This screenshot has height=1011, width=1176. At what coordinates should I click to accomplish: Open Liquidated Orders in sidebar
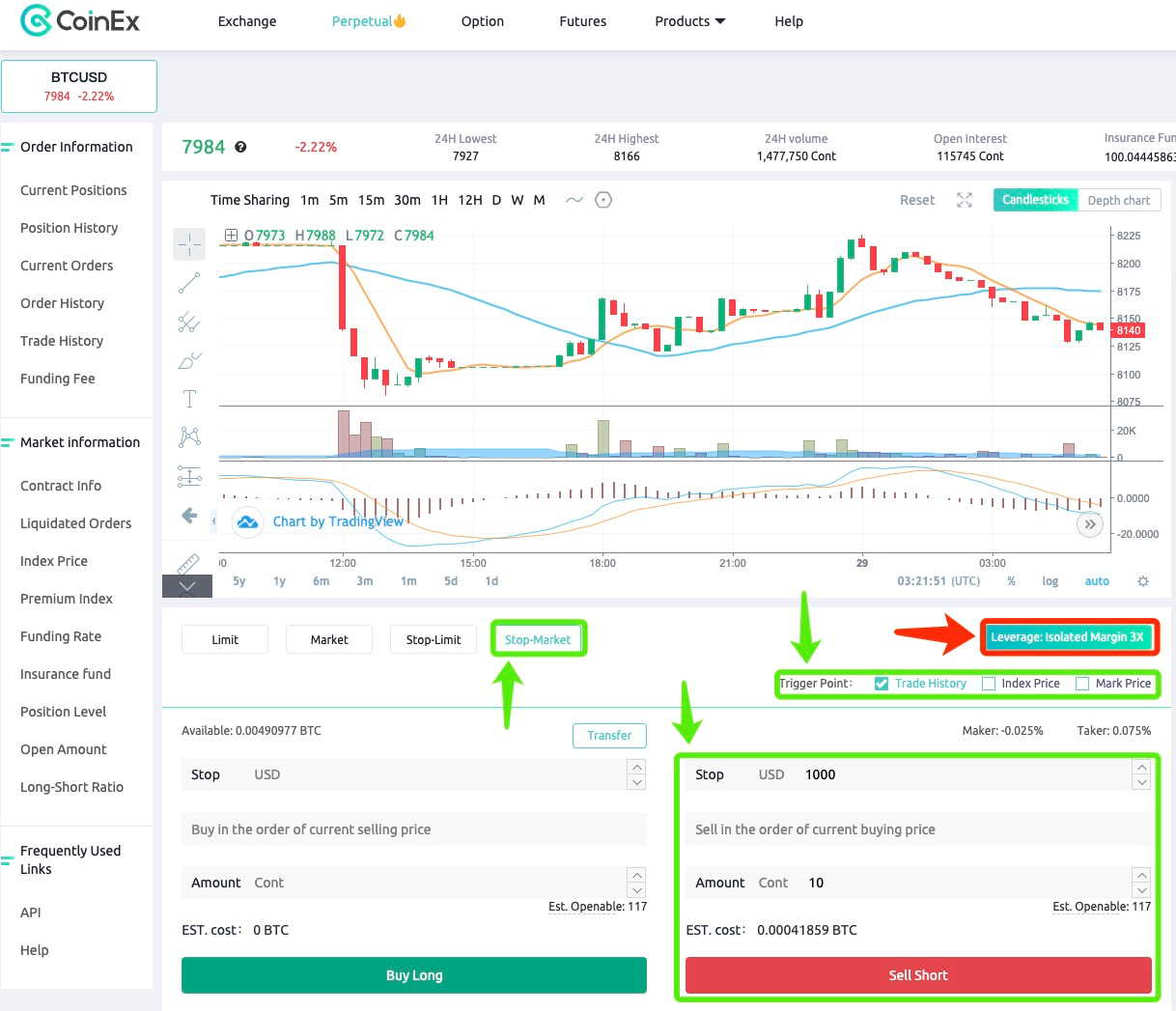click(75, 523)
